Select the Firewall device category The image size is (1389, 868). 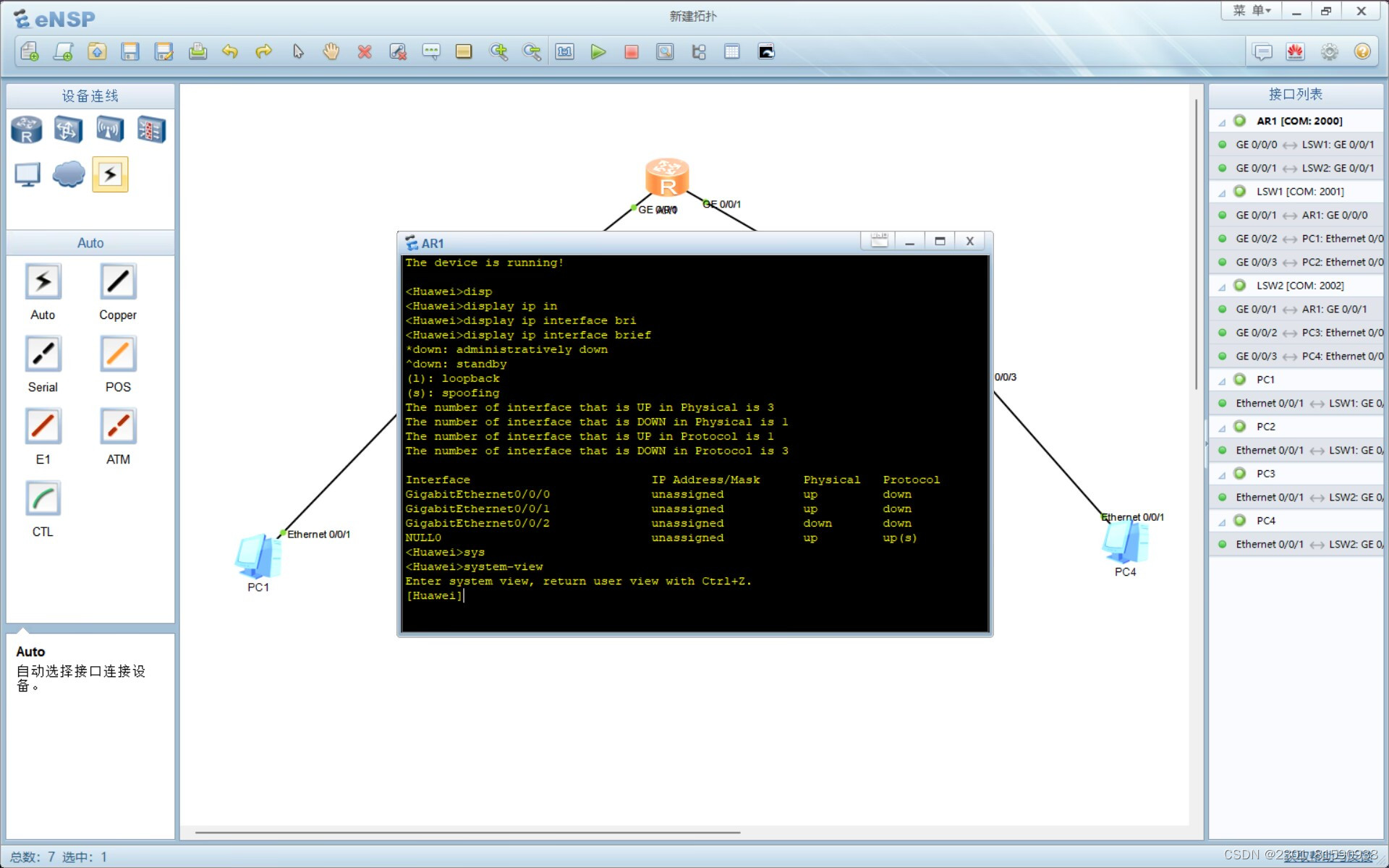coord(151,129)
